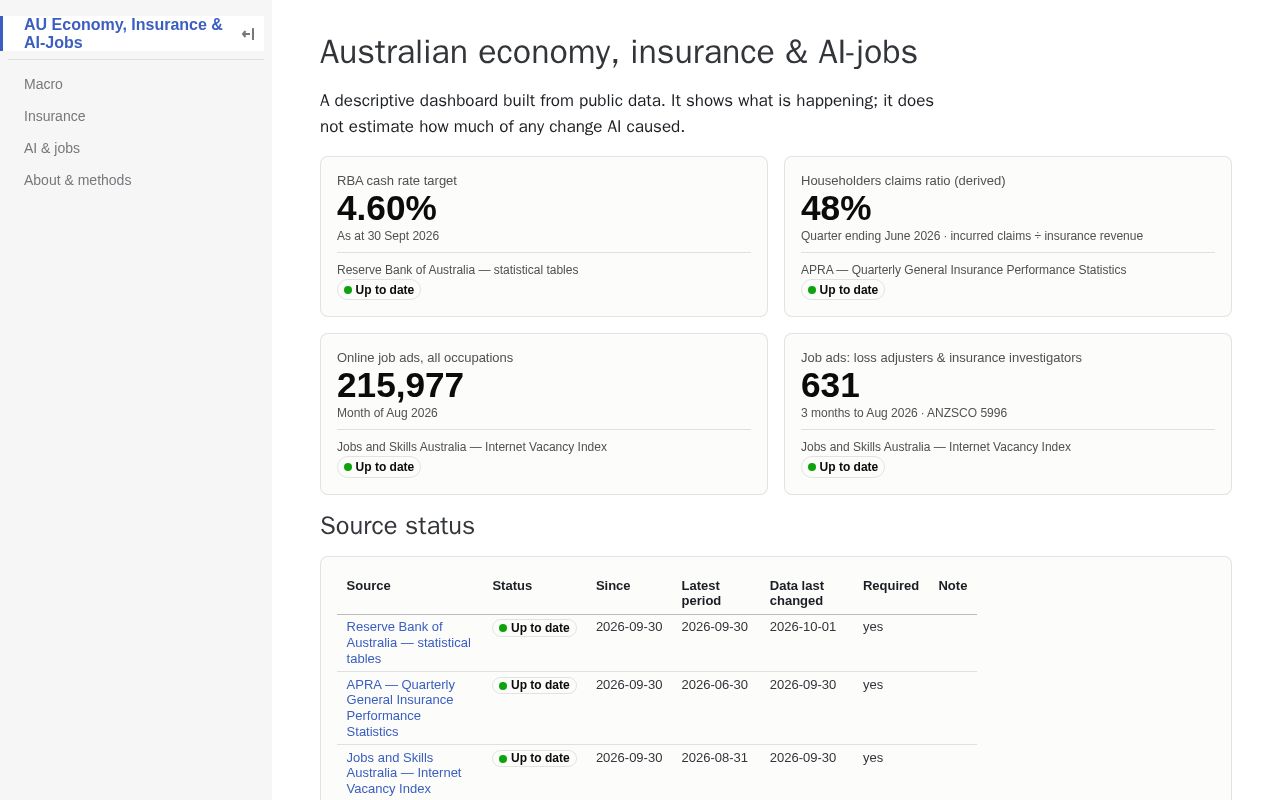Click the Note column header
Image resolution: width=1280 pixels, height=800 pixels.
point(953,586)
